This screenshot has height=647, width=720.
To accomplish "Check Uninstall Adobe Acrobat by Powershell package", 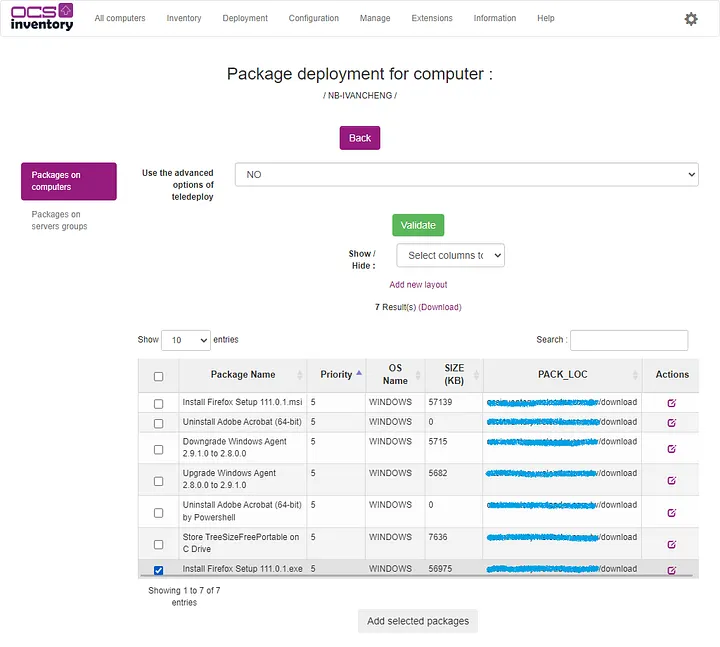I will point(158,512).
